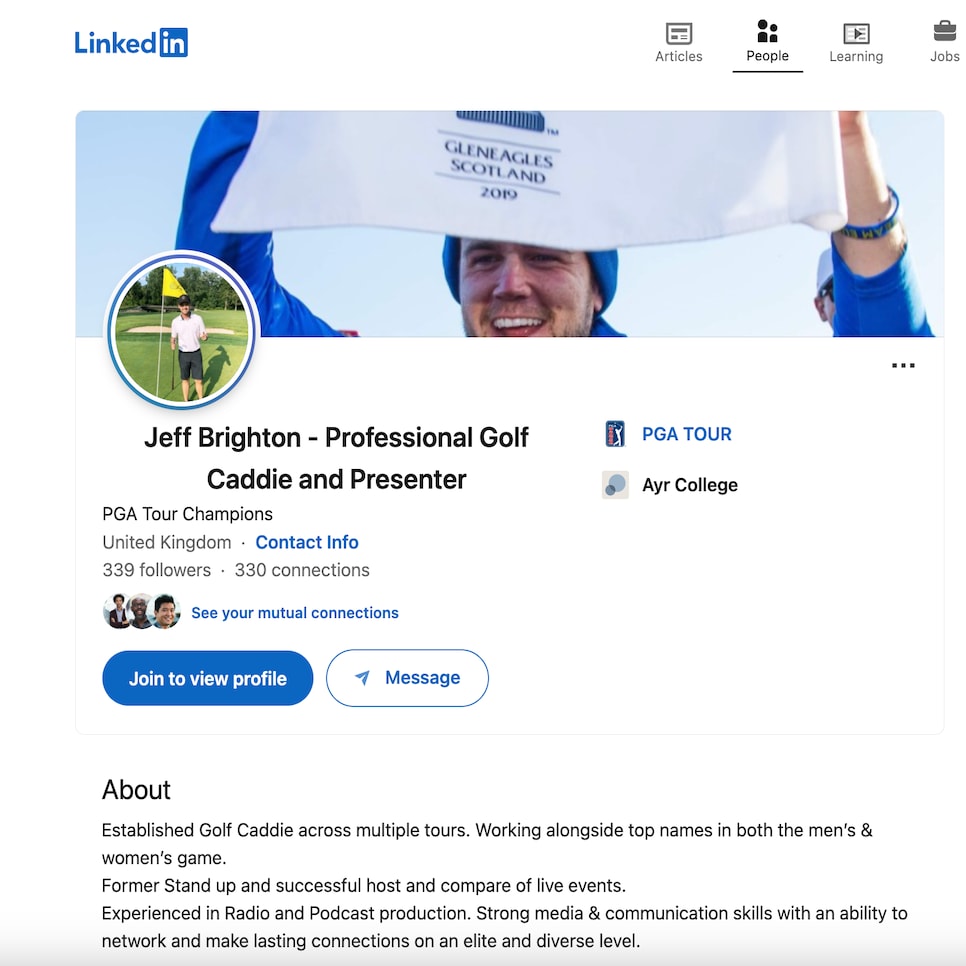Open the three-dot more options menu
The image size is (966, 966).
tap(903, 365)
